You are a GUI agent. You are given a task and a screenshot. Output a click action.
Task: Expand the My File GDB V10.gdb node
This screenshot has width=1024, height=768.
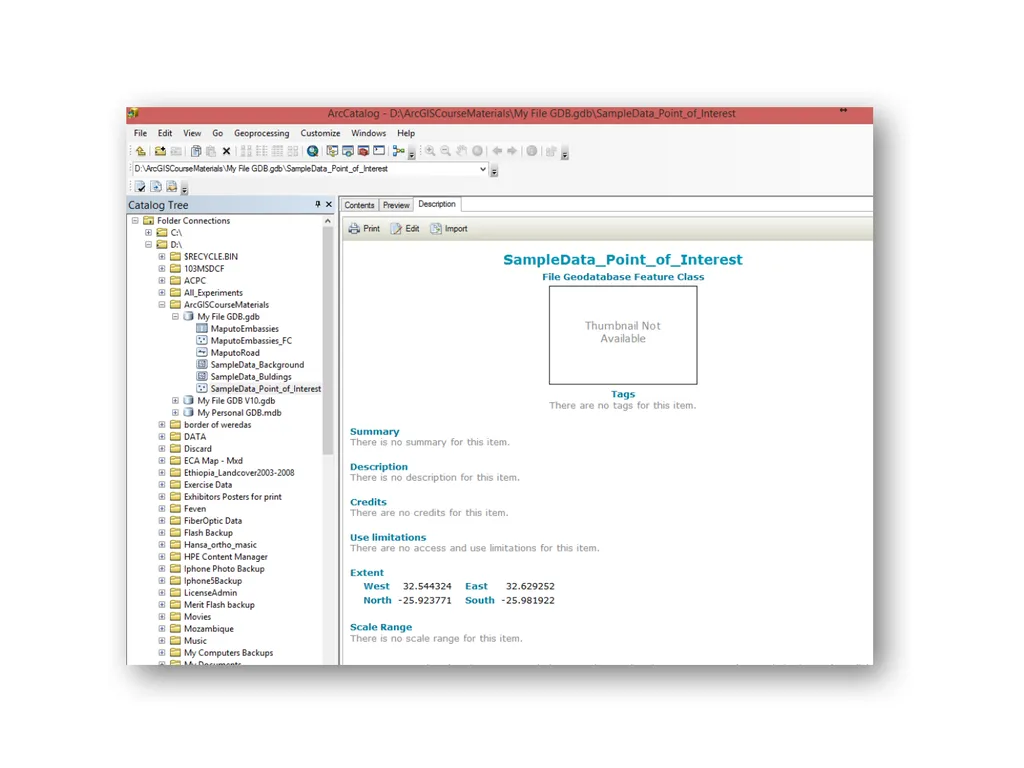[x=175, y=401]
